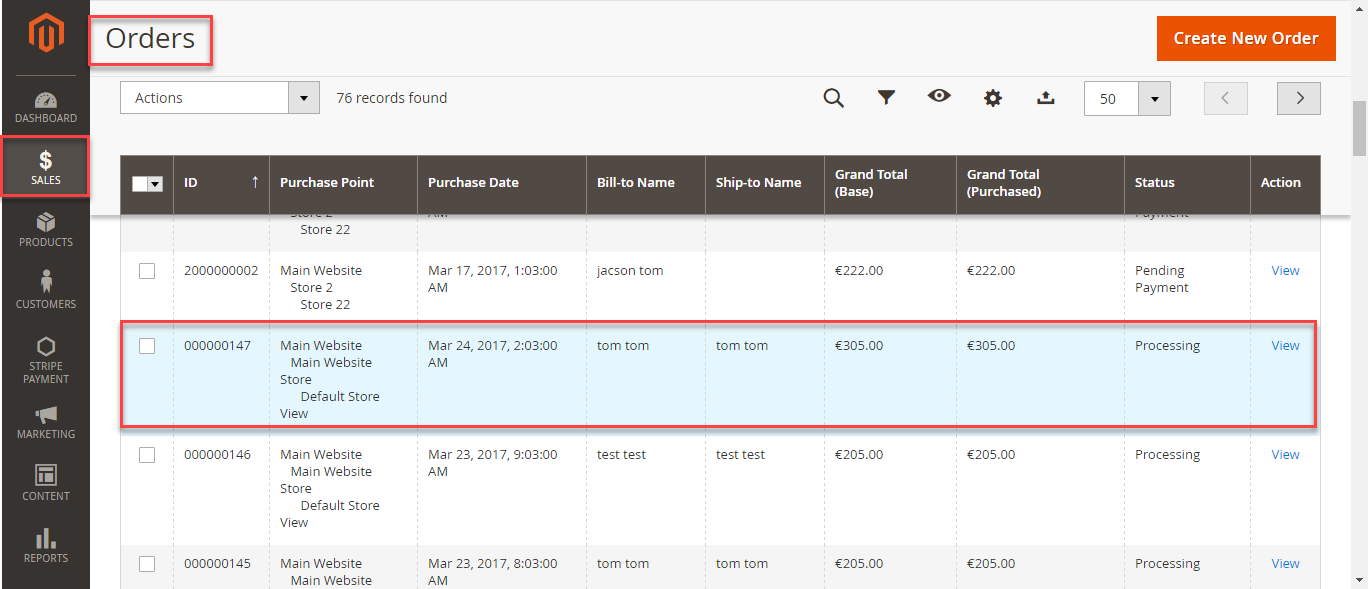The width and height of the screenshot is (1368, 589).
Task: Open the Products sidebar menu
Action: (x=45, y=229)
